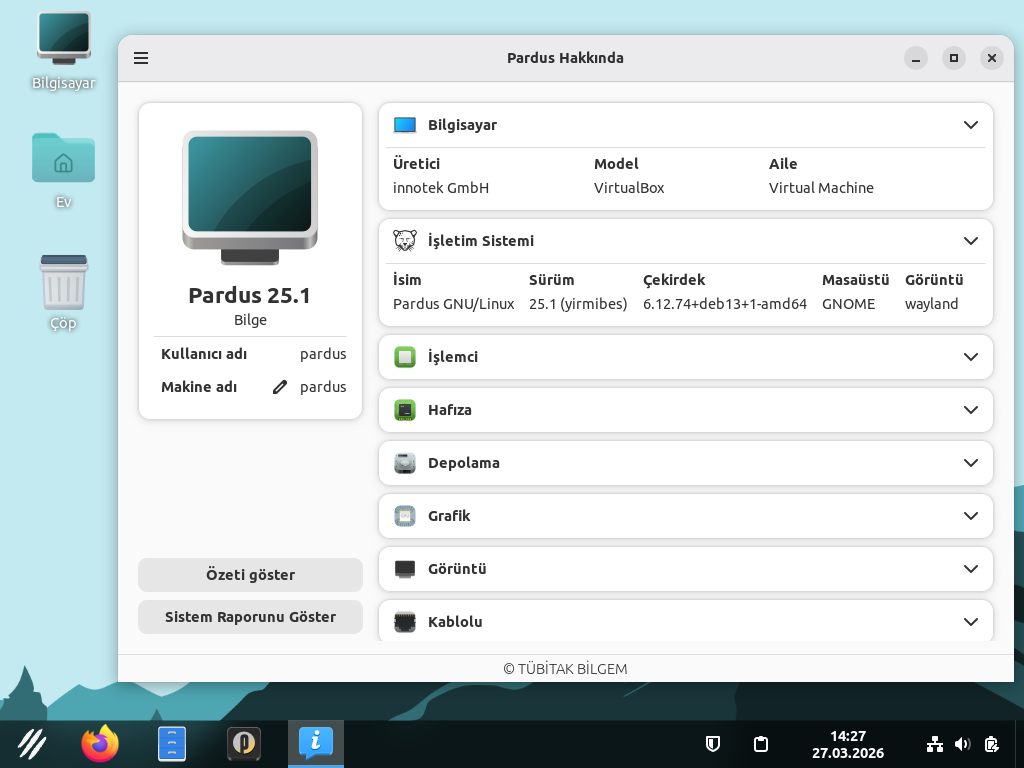The width and height of the screenshot is (1024, 768).
Task: Expand the İşlemci section
Action: click(970, 357)
